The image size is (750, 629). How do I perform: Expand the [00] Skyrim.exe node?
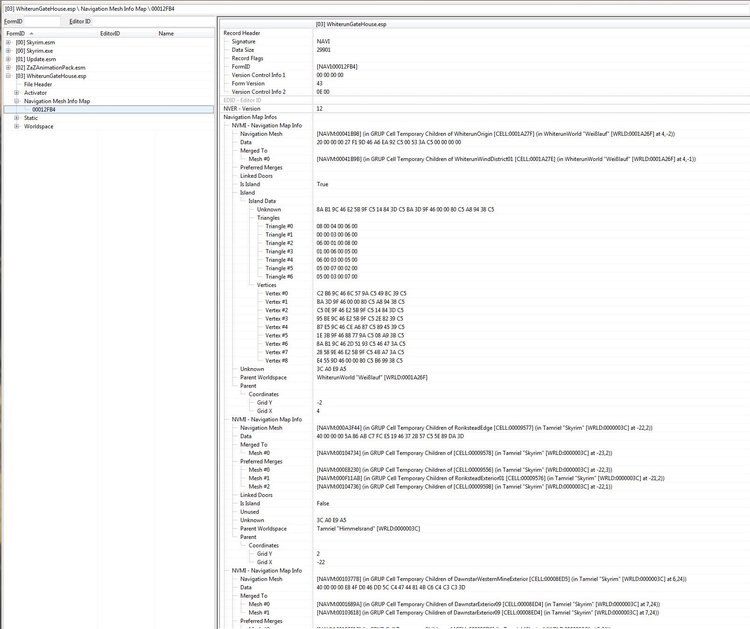click(8, 51)
